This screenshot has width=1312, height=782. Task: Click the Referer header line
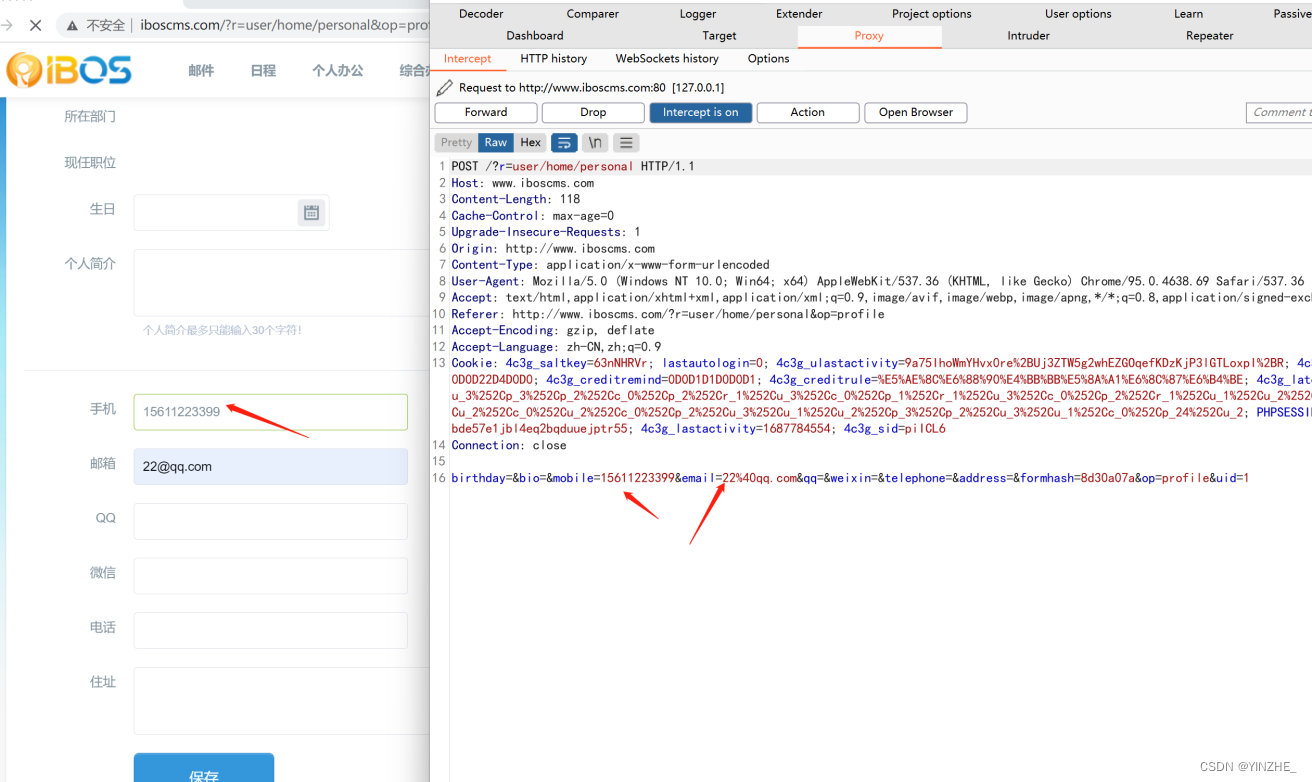point(668,314)
